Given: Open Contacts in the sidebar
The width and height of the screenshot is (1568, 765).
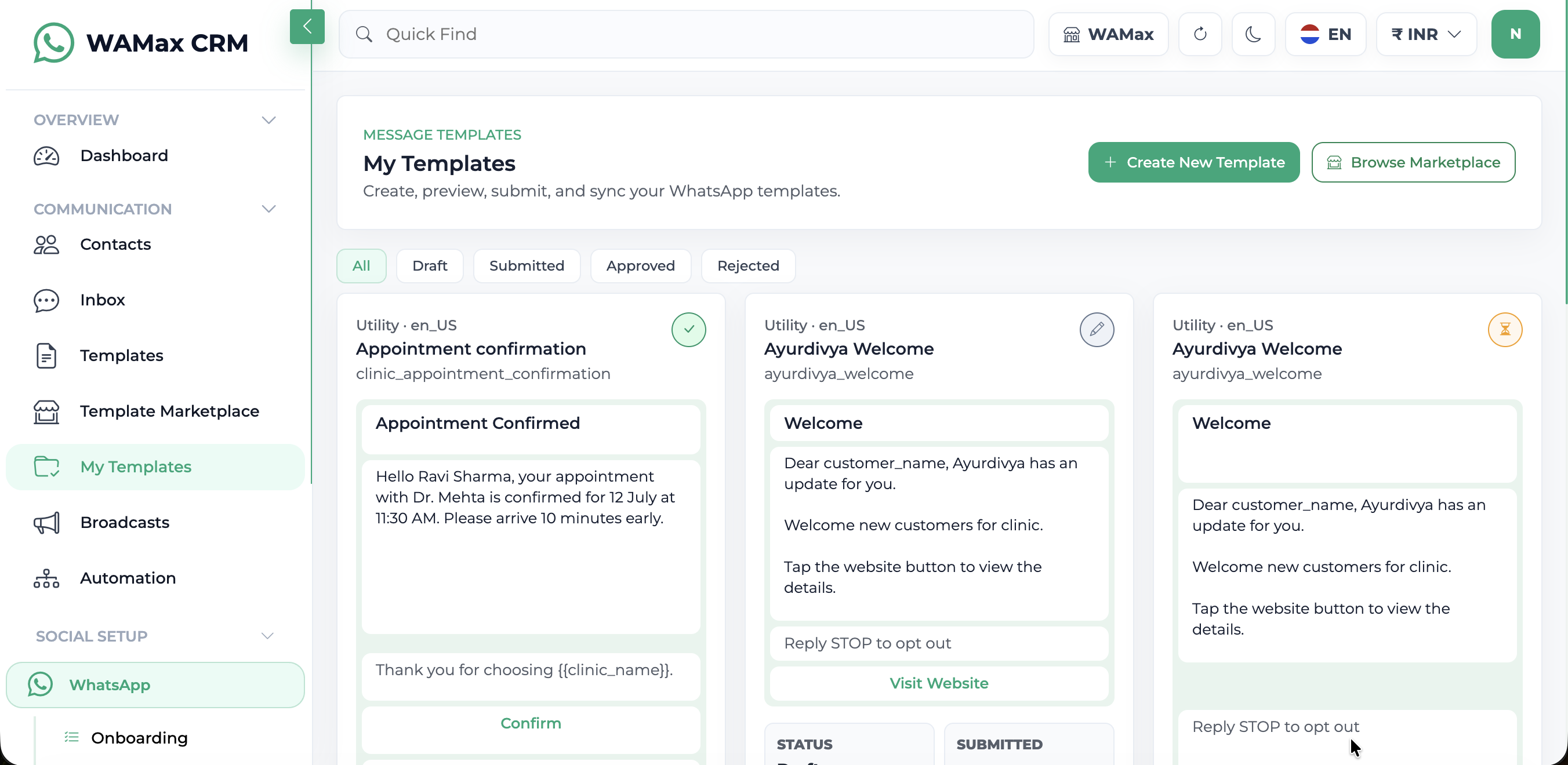Looking at the screenshot, I should (155, 245).
